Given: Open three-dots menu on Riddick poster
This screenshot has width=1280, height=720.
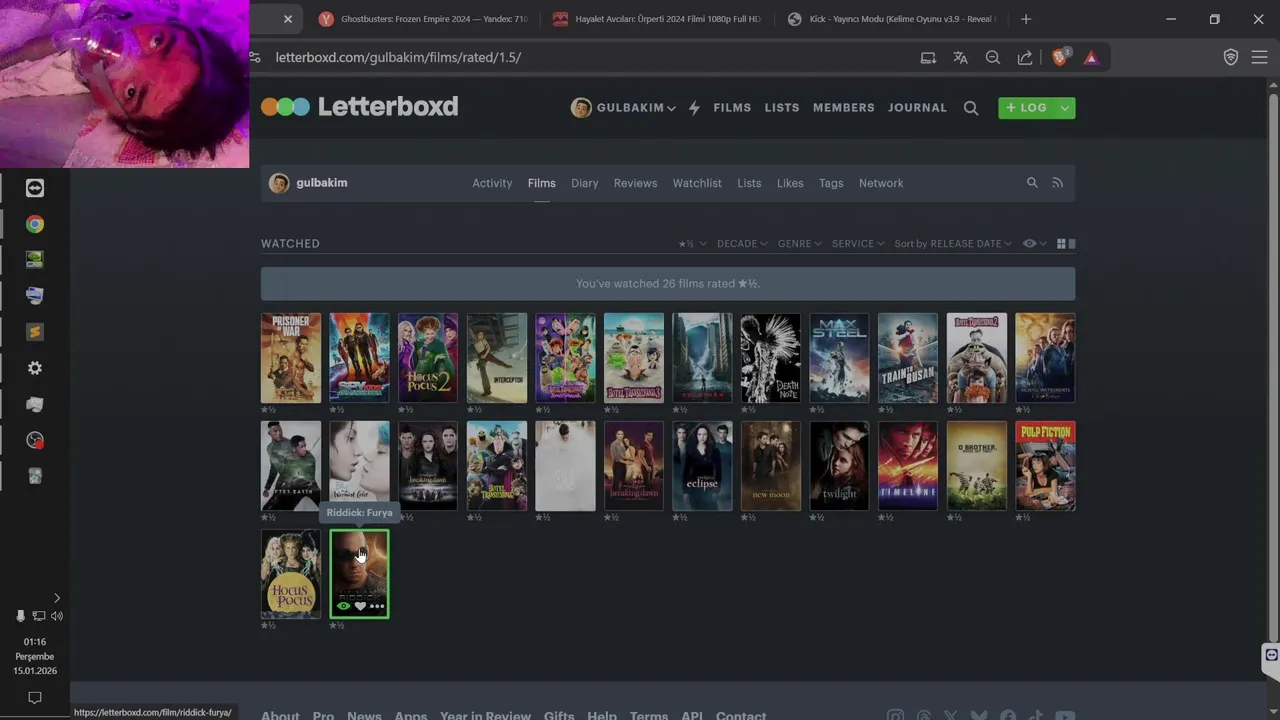Looking at the screenshot, I should pos(377,606).
